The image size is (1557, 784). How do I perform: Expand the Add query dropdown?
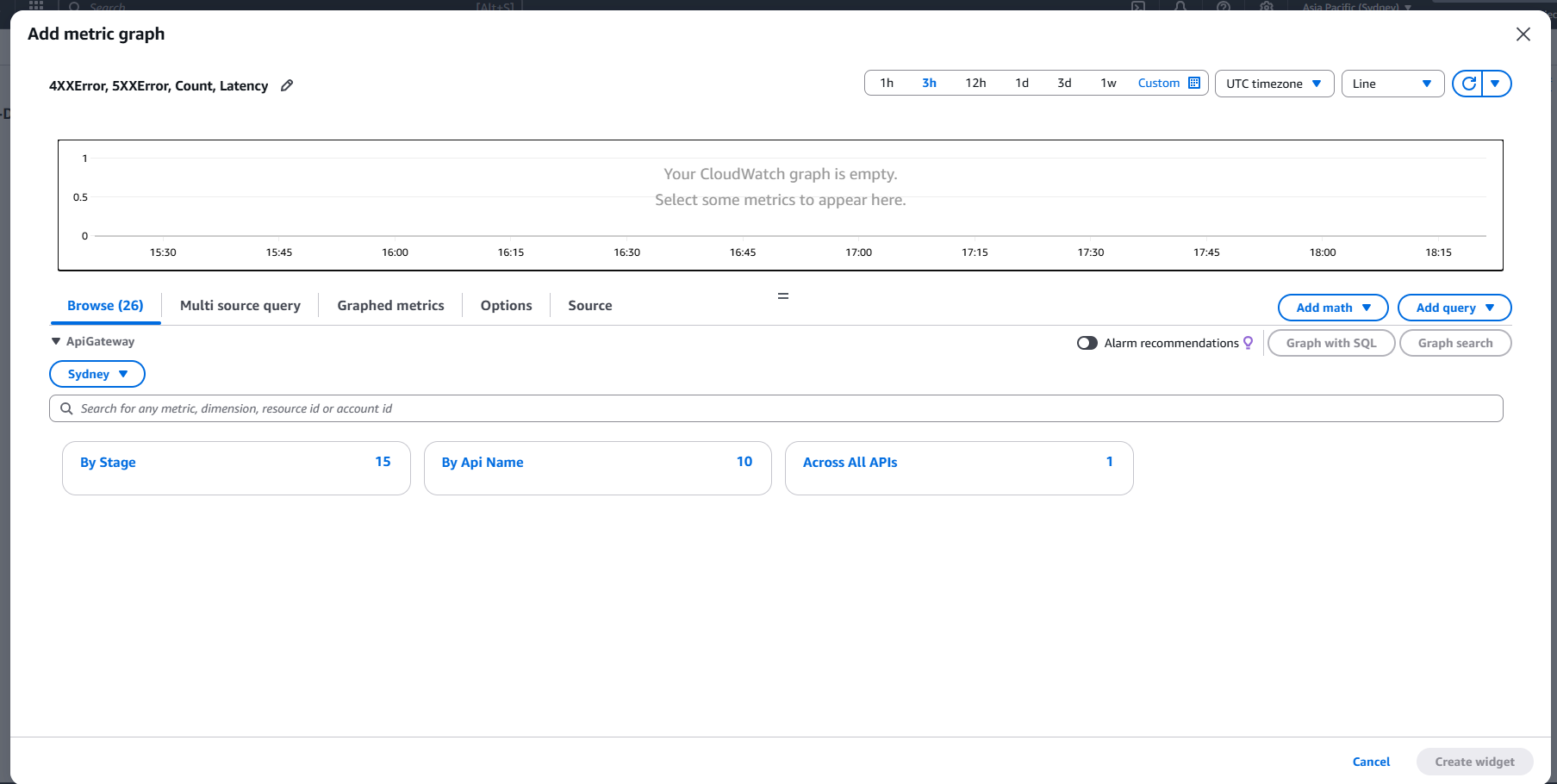click(x=1454, y=308)
